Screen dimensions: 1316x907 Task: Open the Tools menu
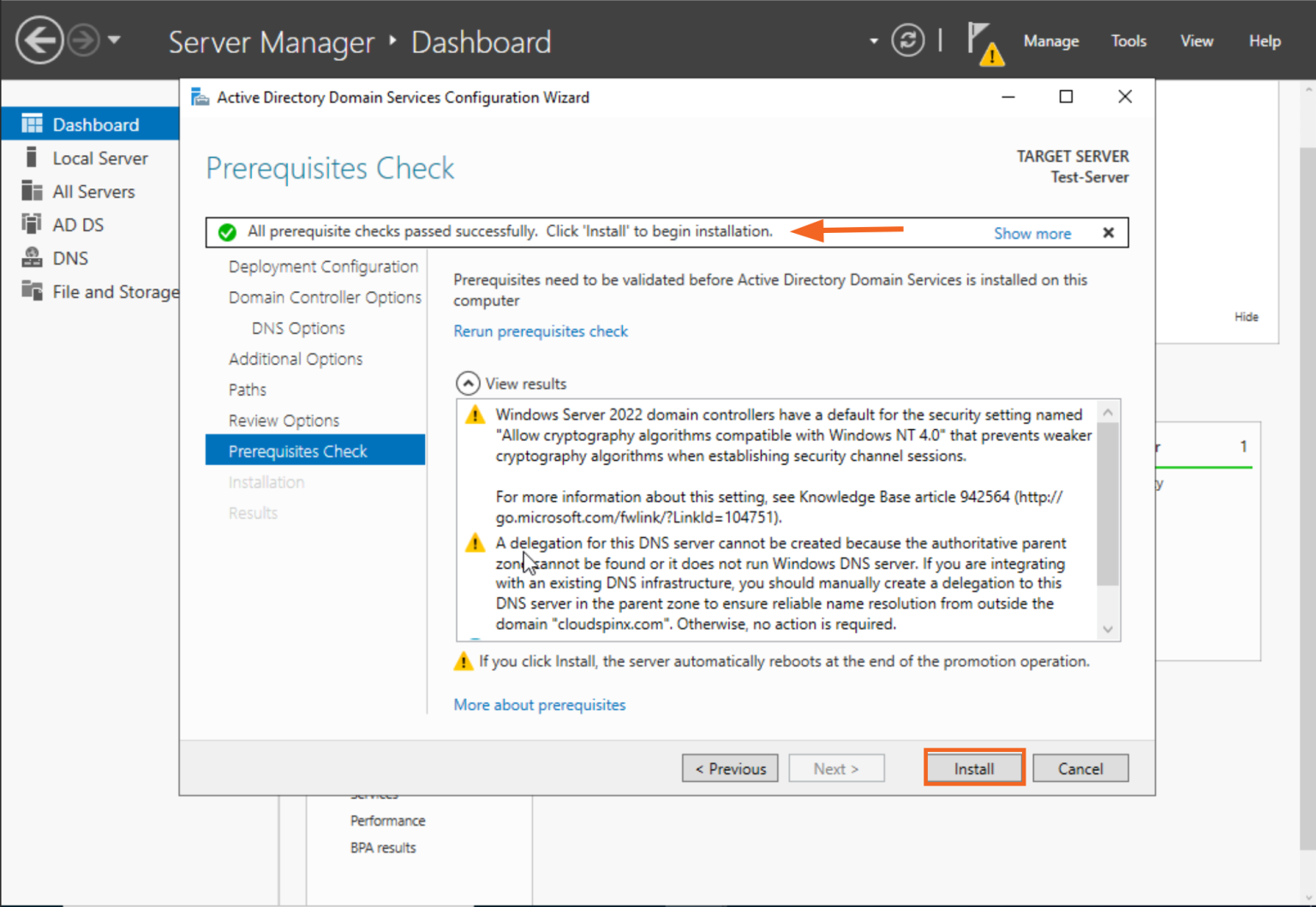click(1128, 40)
